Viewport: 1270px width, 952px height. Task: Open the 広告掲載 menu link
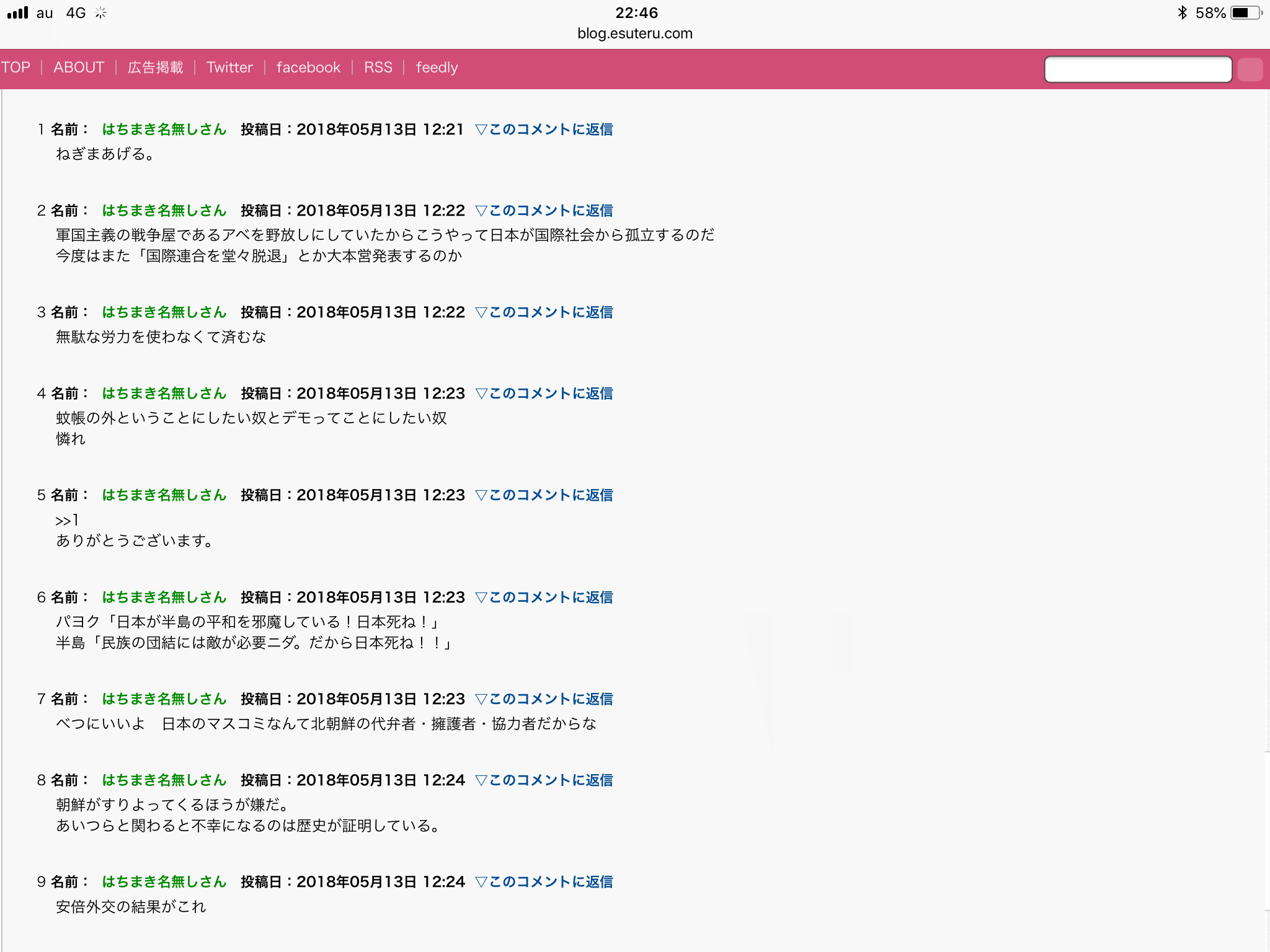pyautogui.click(x=156, y=68)
